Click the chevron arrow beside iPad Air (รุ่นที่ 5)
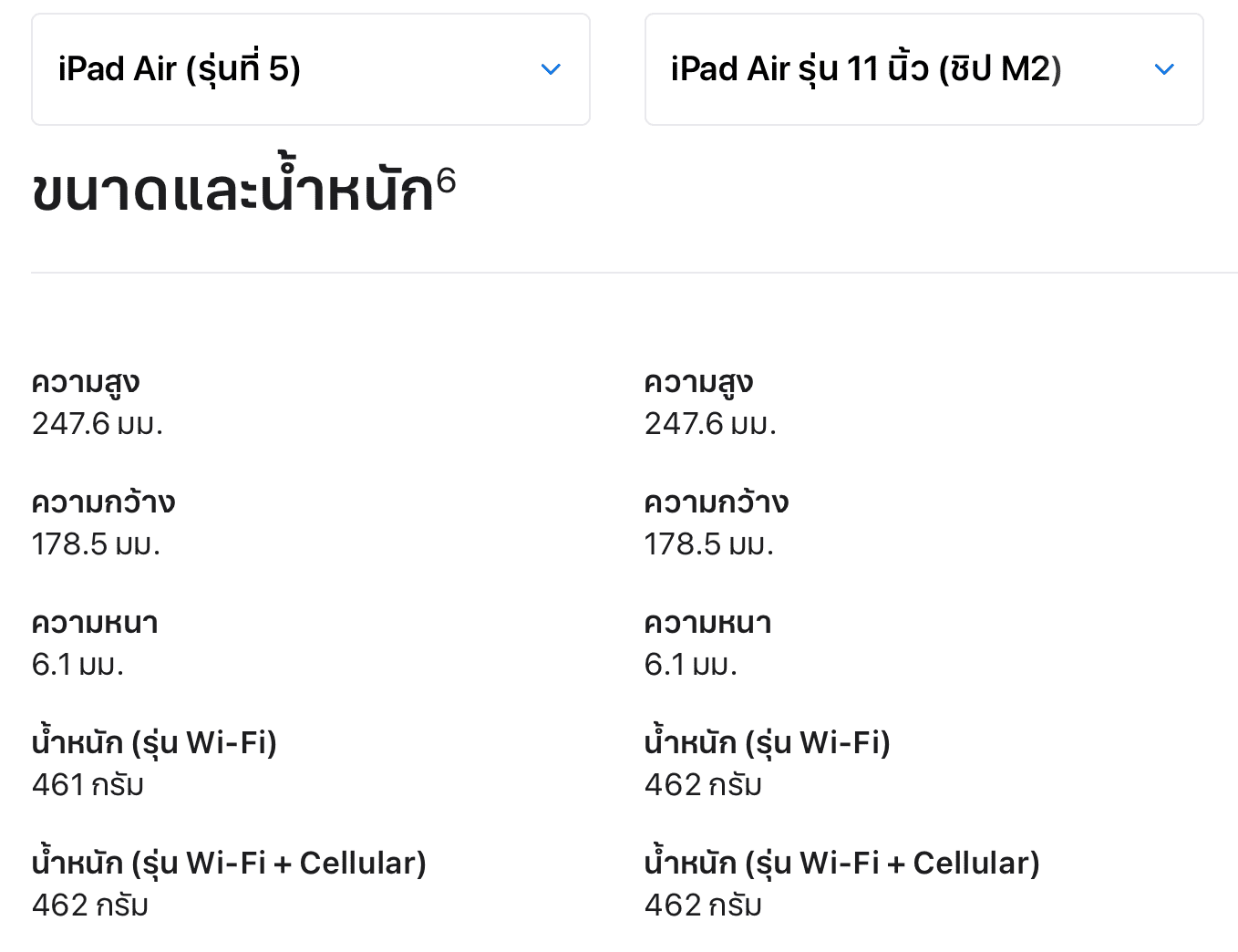The width and height of the screenshot is (1238, 952). point(551,69)
